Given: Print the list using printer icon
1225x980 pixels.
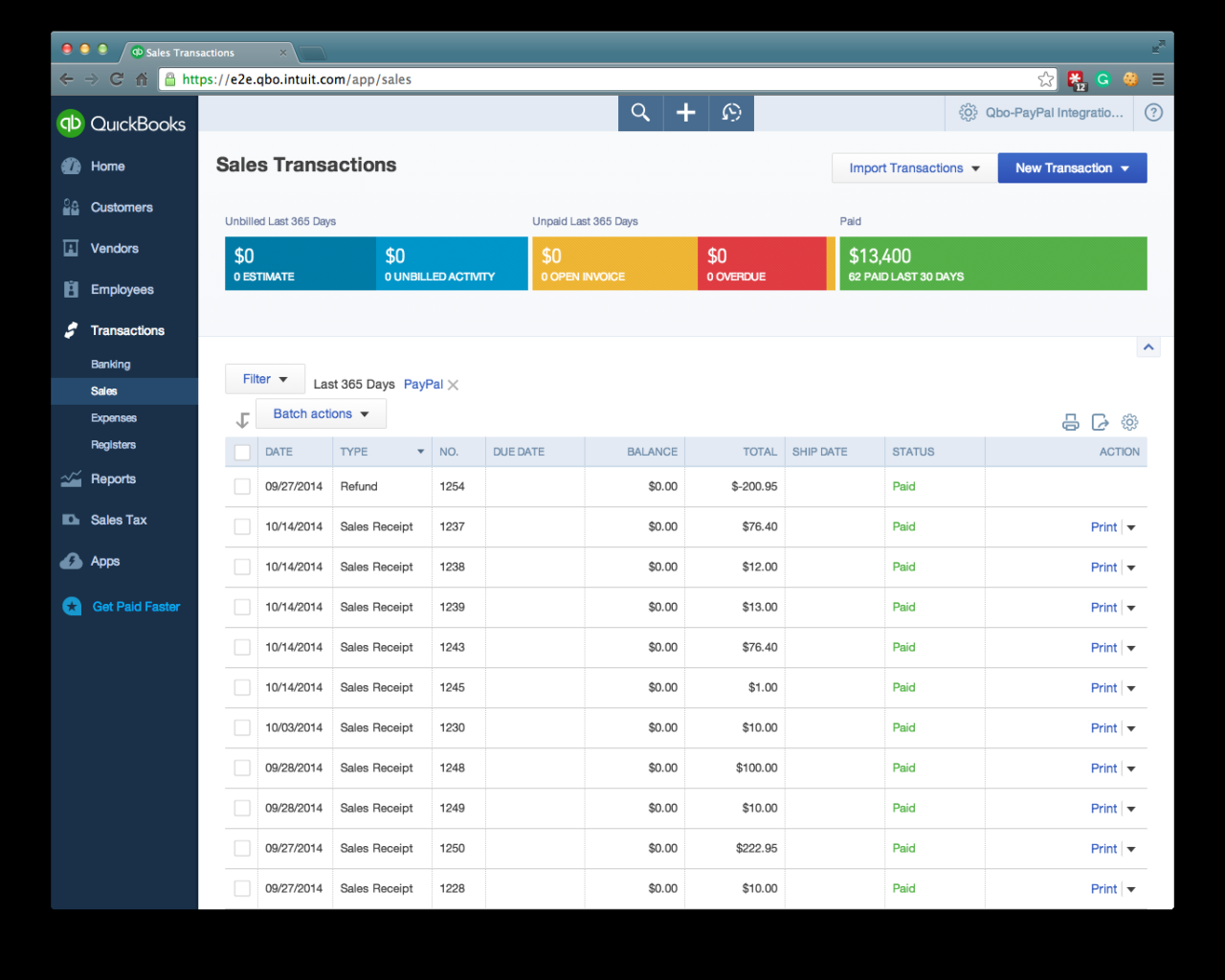Looking at the screenshot, I should click(x=1071, y=422).
